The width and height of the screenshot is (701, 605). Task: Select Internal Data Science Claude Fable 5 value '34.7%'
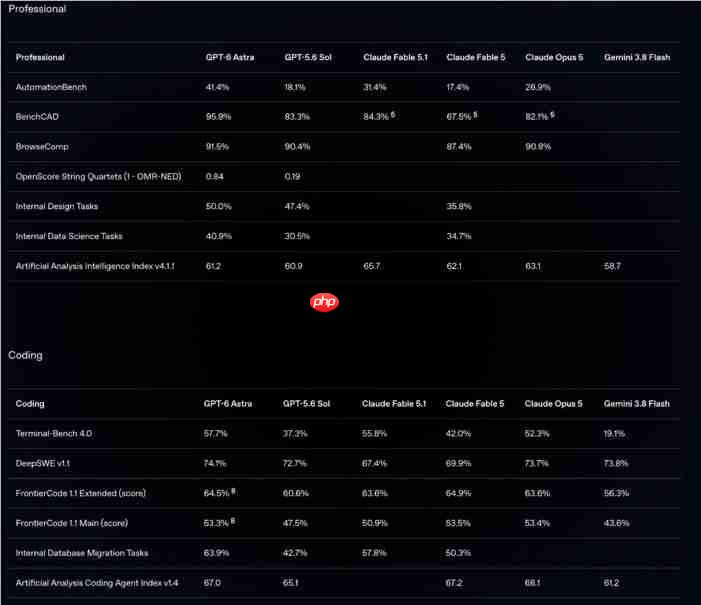(x=459, y=236)
